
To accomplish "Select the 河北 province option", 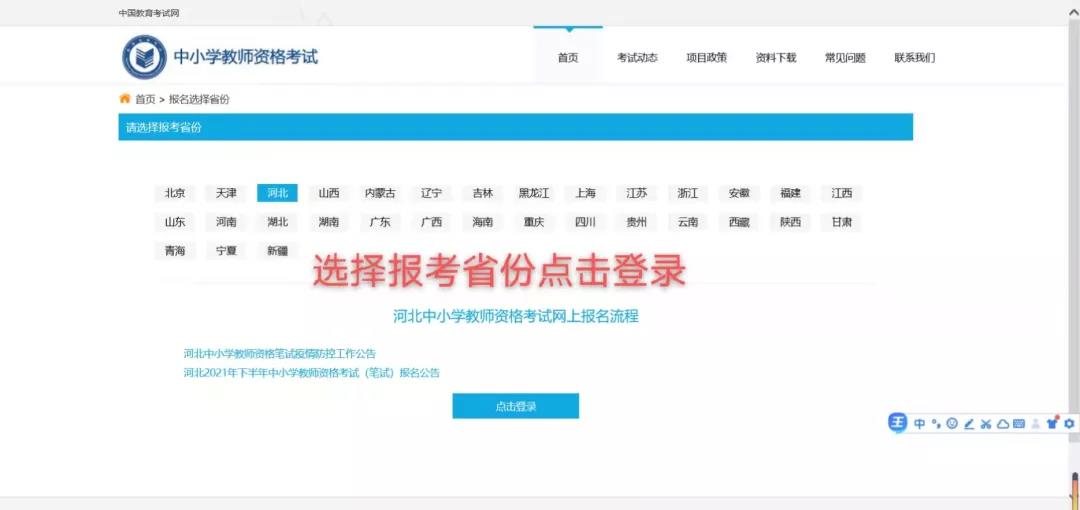I will [277, 193].
